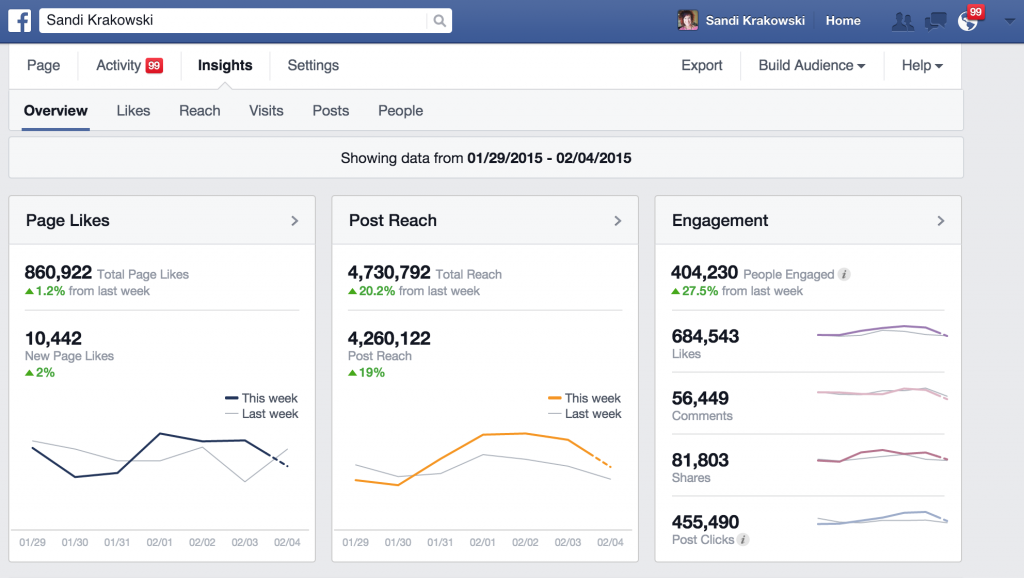This screenshot has width=1024, height=578.
Task: Expand the Engagement panel arrow
Action: pyautogui.click(x=940, y=221)
